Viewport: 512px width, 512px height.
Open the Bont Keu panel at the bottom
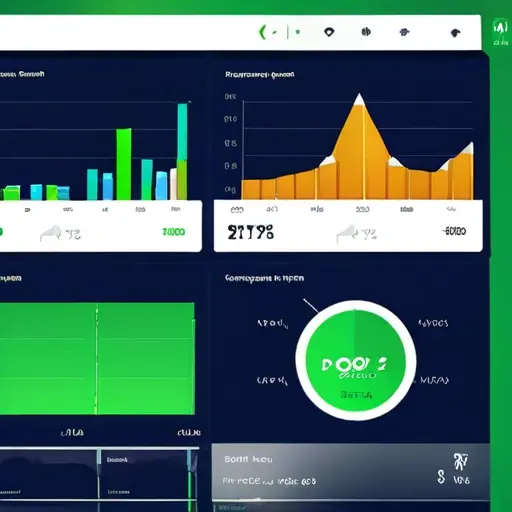click(350, 471)
